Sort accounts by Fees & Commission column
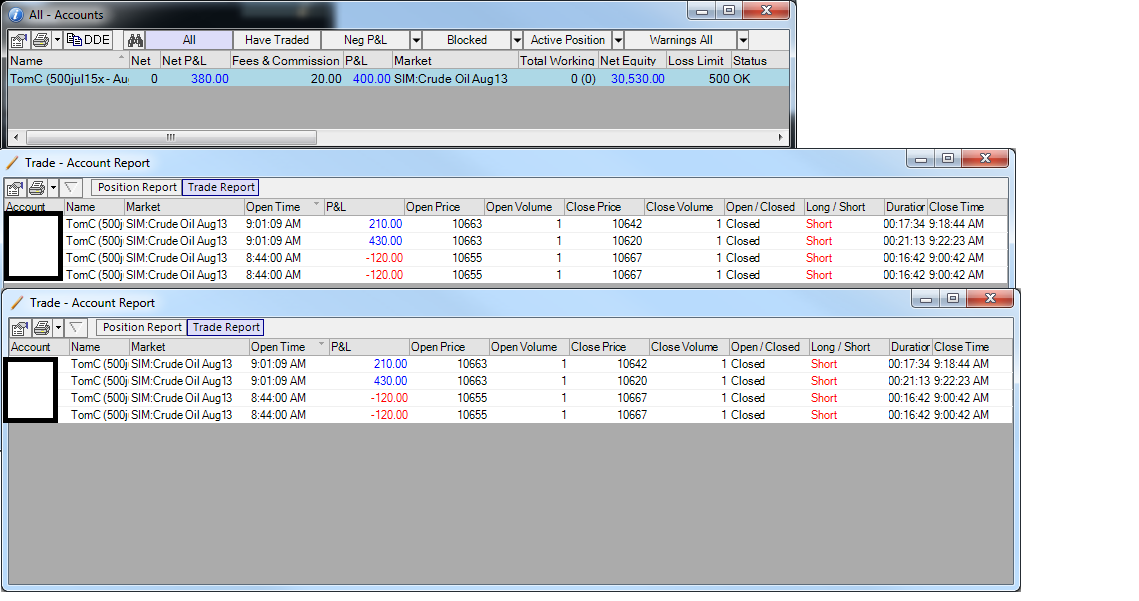The width and height of the screenshot is (1139, 601). [x=285, y=61]
